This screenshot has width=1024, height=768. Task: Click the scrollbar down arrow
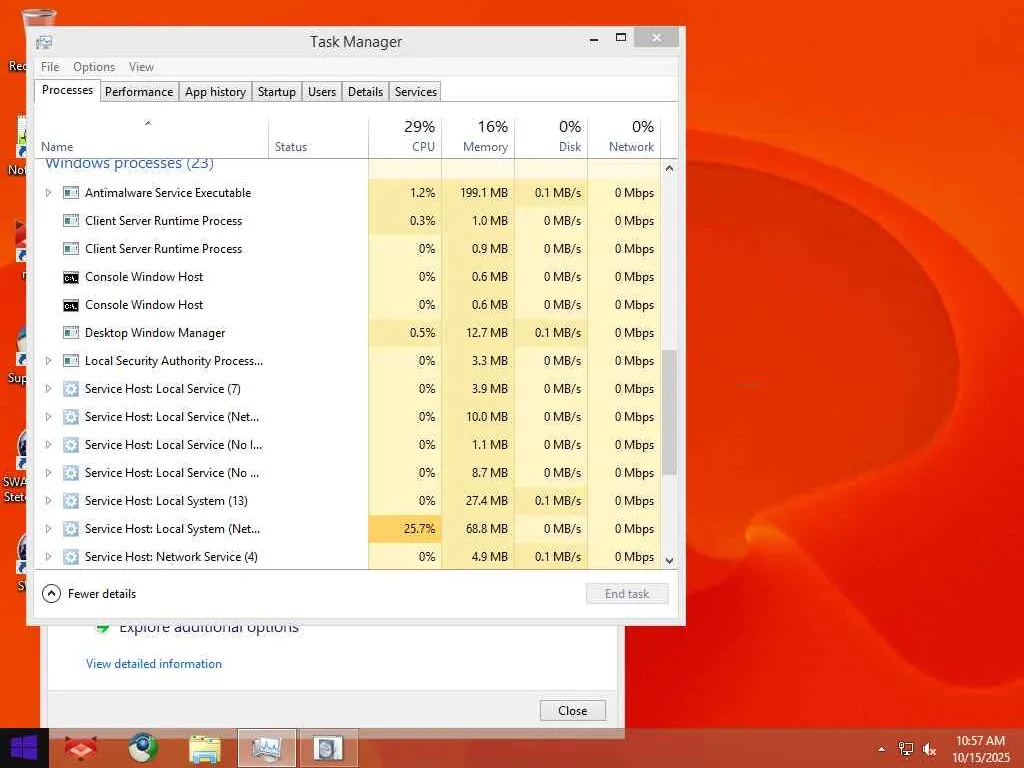669,560
